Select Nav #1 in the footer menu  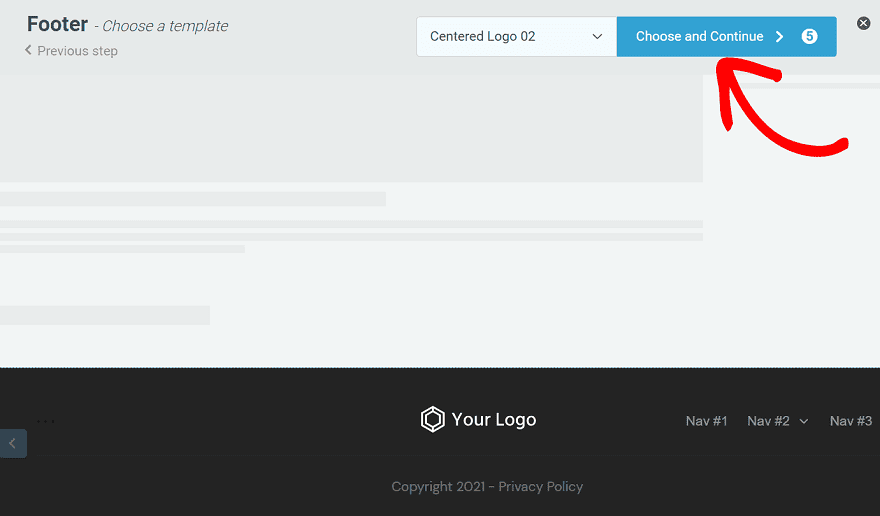(706, 421)
